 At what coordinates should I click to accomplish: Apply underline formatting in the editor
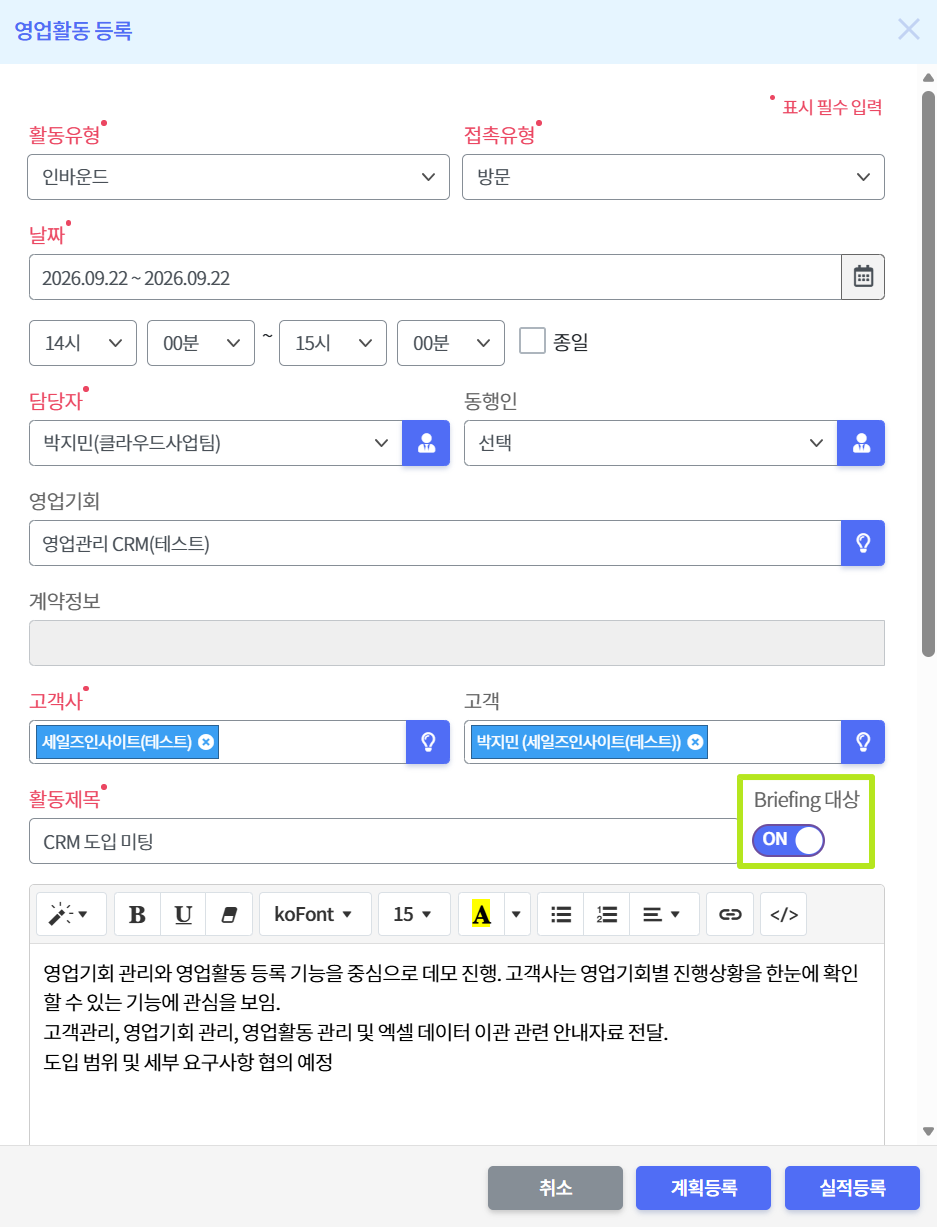click(184, 914)
